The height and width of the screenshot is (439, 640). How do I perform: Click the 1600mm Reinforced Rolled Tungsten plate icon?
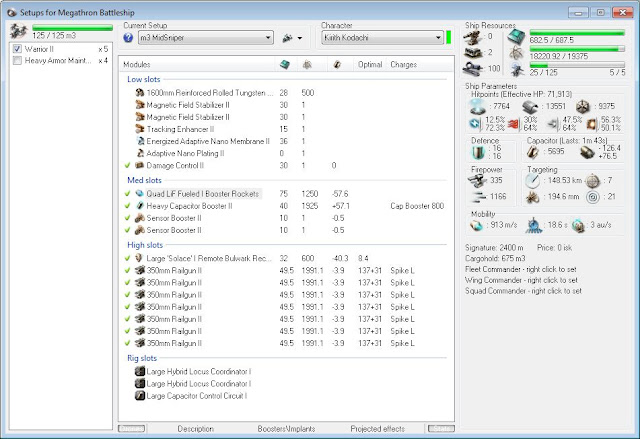pyautogui.click(x=140, y=93)
